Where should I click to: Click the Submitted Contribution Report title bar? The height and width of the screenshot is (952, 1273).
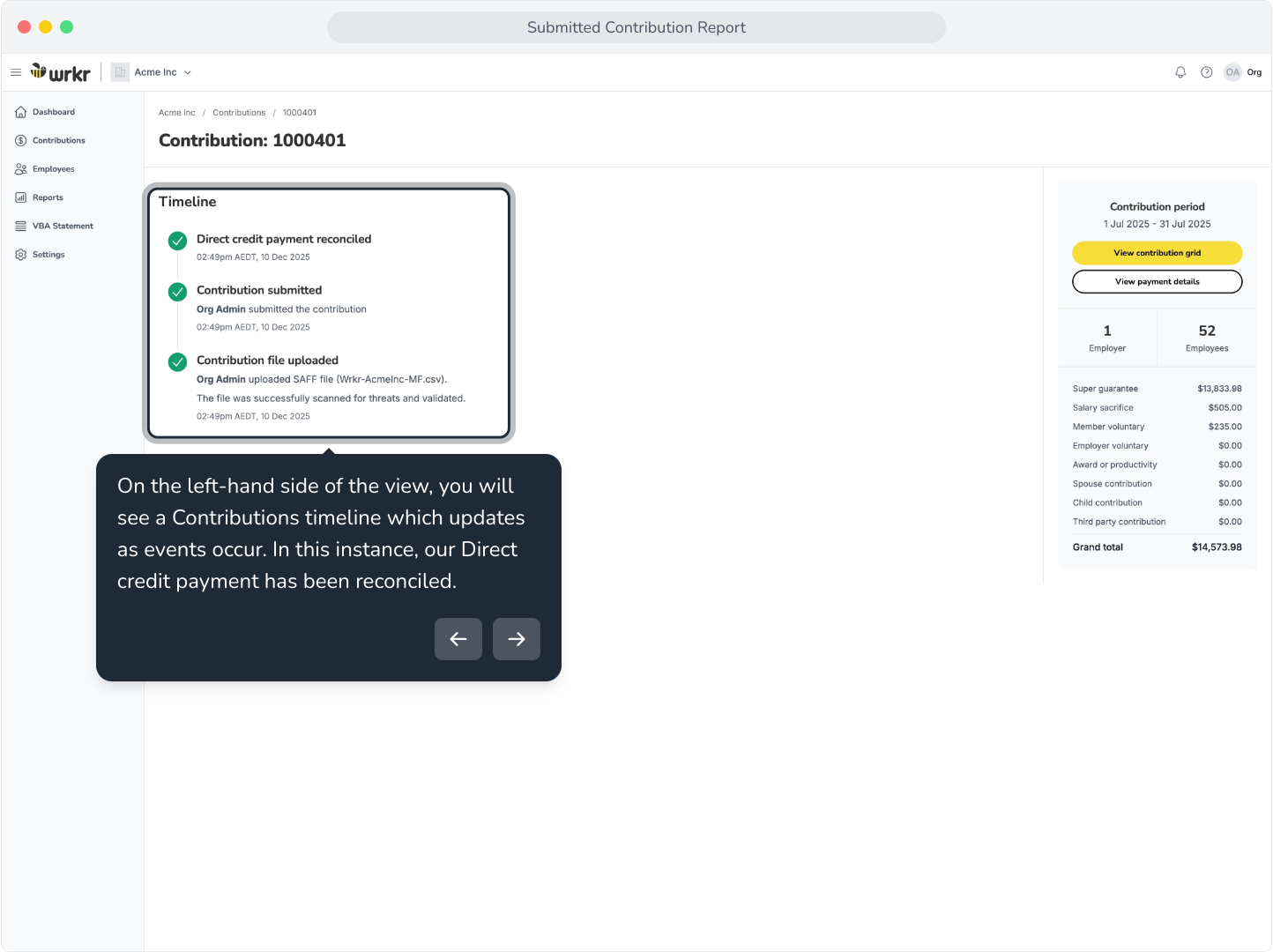pyautogui.click(x=636, y=27)
